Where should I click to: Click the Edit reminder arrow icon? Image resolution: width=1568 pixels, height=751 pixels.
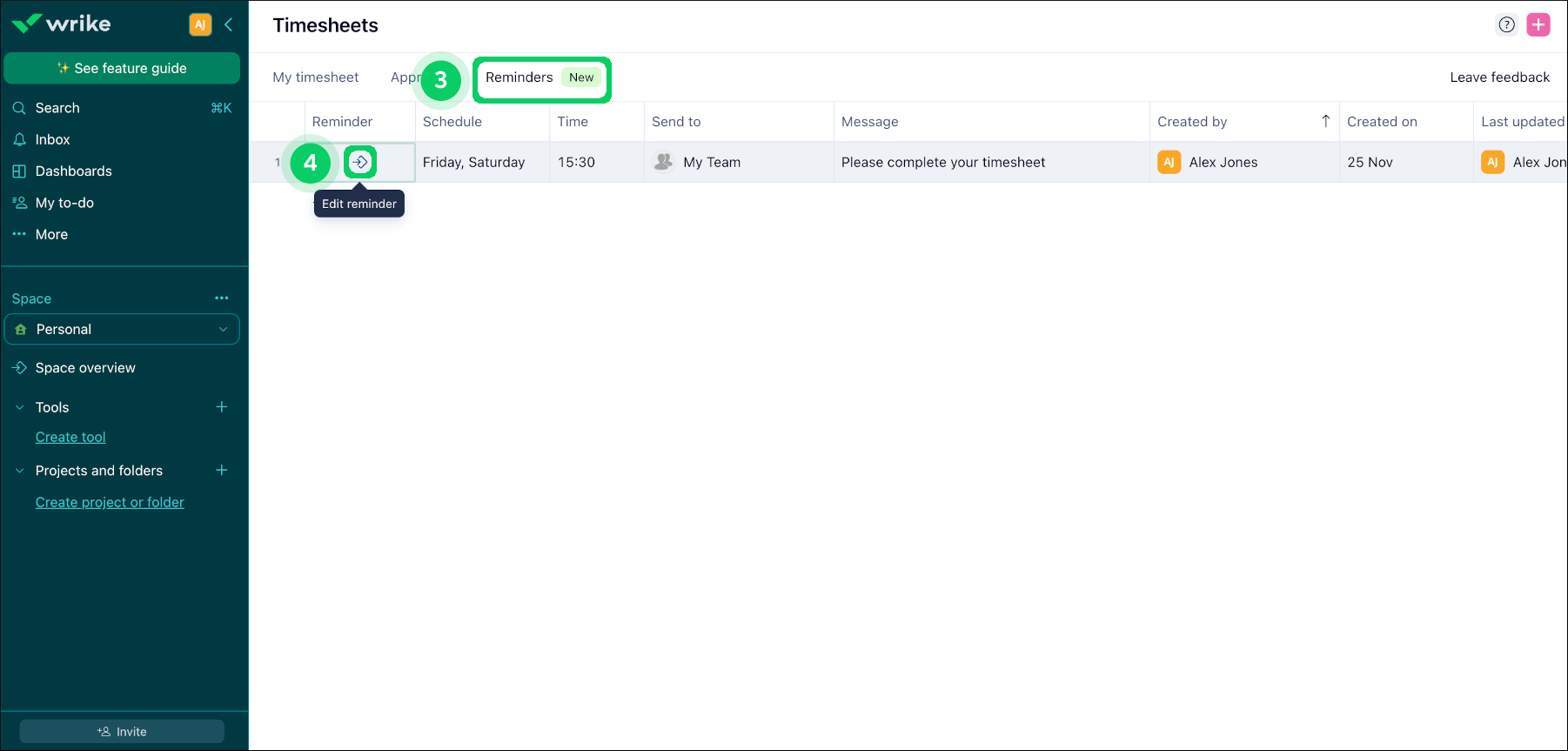pos(360,162)
